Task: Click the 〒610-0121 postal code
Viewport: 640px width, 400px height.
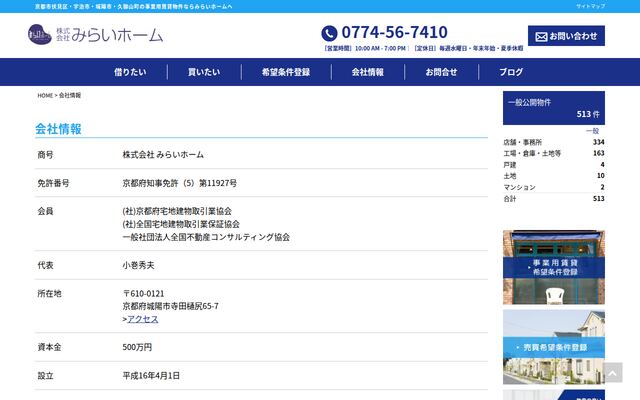Action: 143,293
